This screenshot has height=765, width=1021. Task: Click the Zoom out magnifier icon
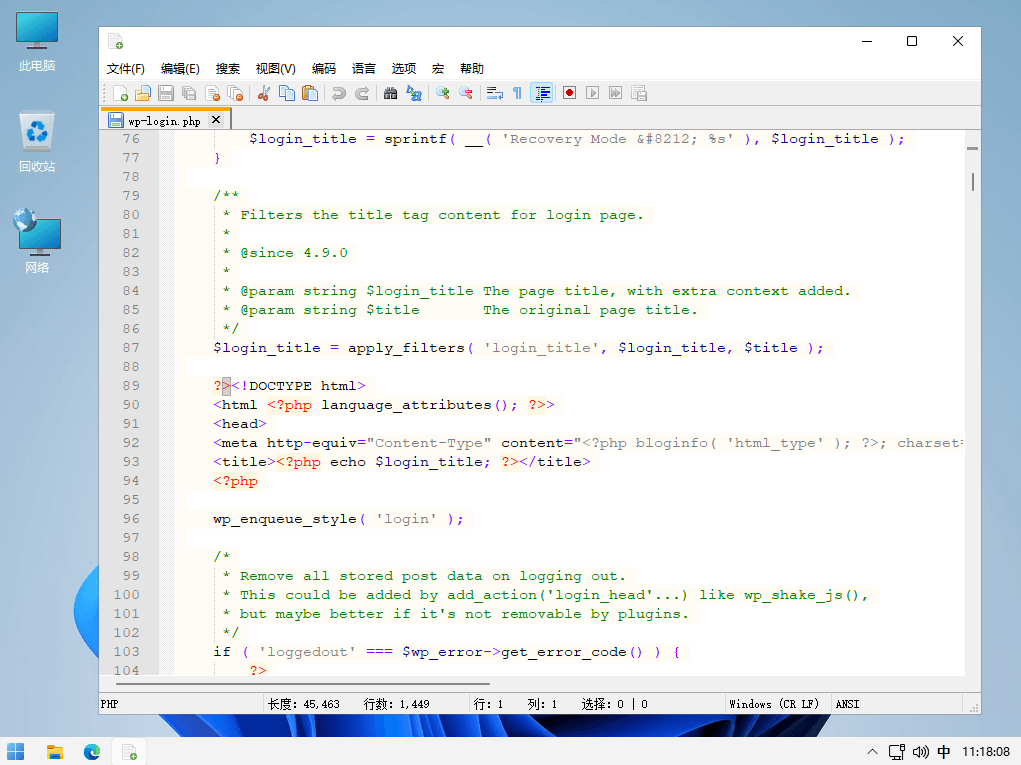click(x=466, y=93)
